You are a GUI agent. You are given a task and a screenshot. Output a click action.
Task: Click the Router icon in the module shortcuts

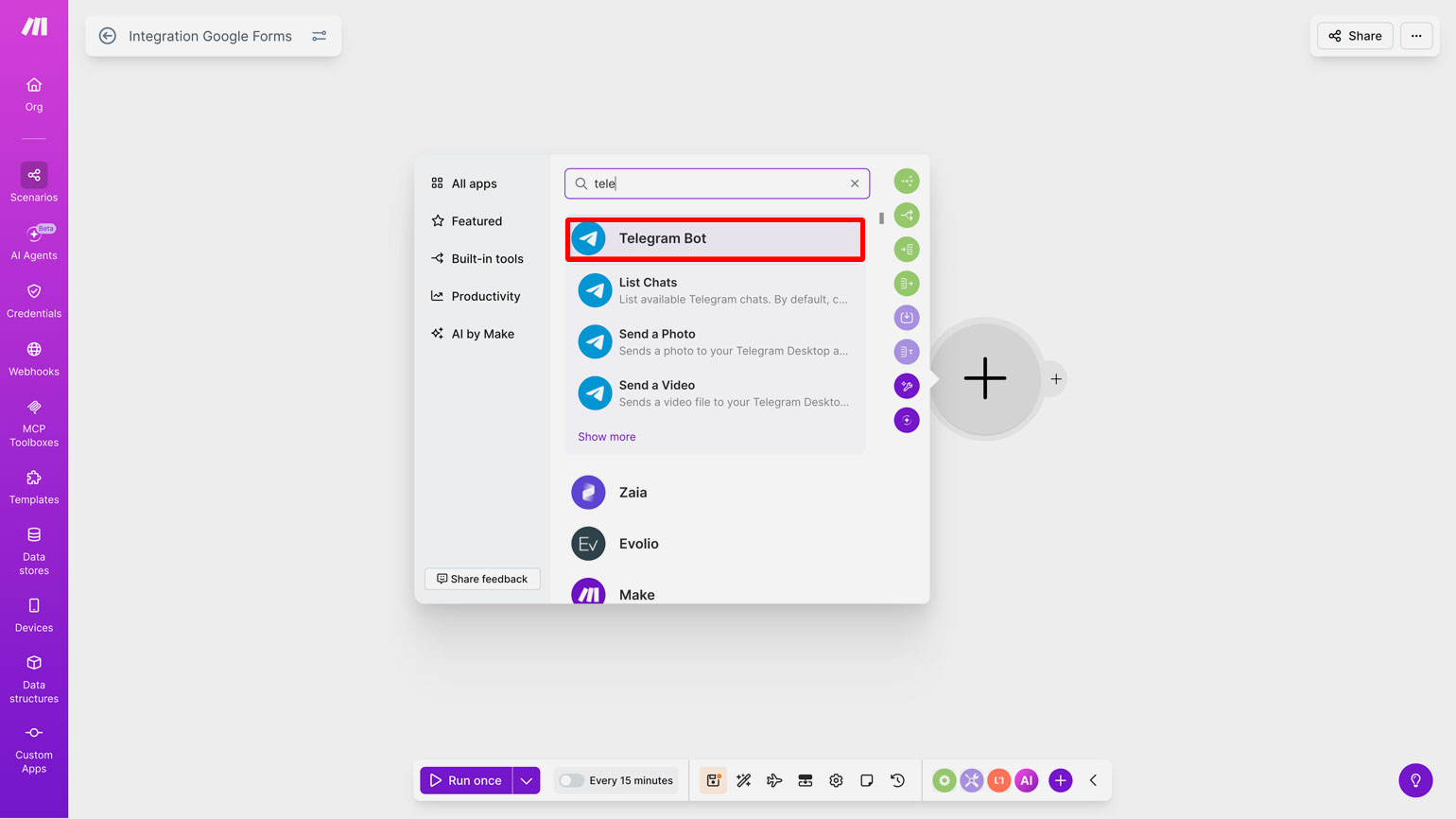coord(906,216)
